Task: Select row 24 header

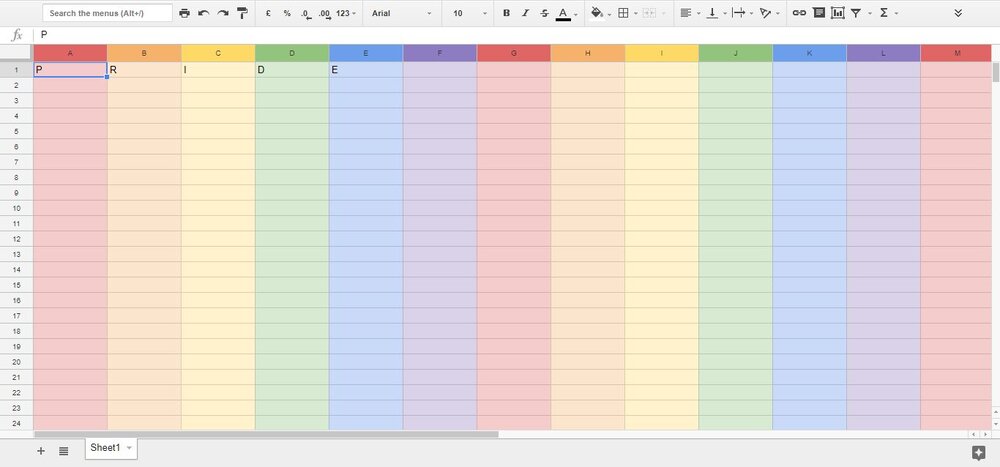Action: 17,423
